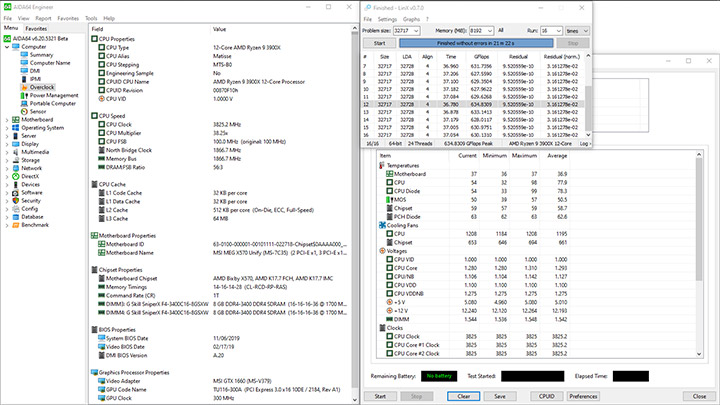This screenshot has width=720, height=405.
Task: Click the Save button
Action: click(x=500, y=396)
